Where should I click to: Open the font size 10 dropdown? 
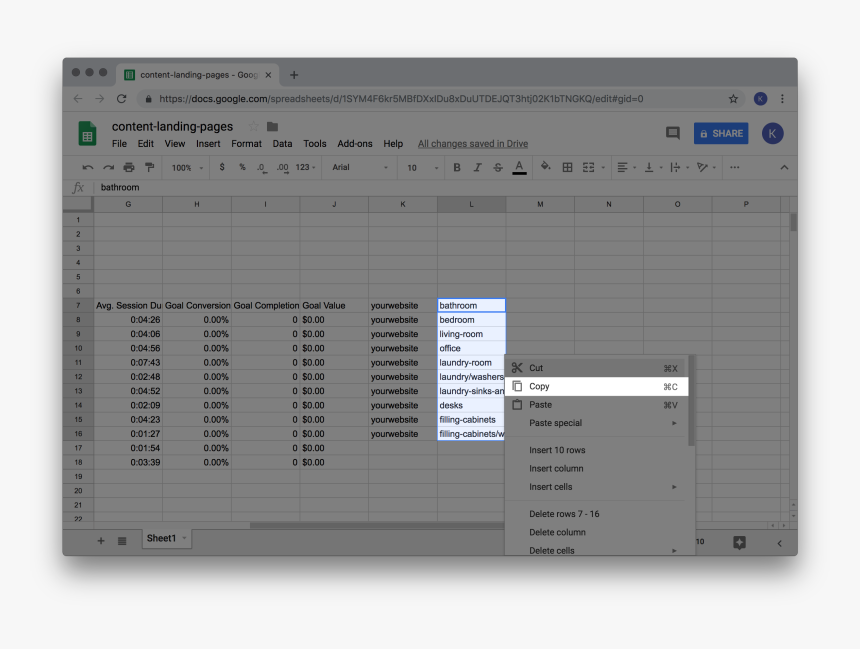[422, 168]
